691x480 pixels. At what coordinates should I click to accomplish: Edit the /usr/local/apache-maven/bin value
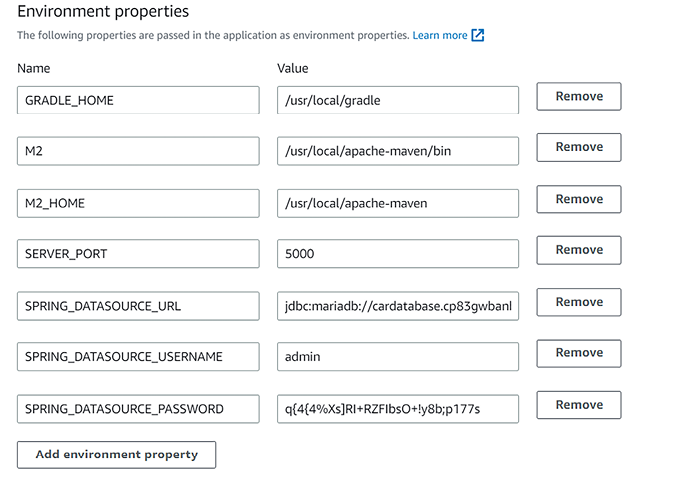pyautogui.click(x=397, y=151)
